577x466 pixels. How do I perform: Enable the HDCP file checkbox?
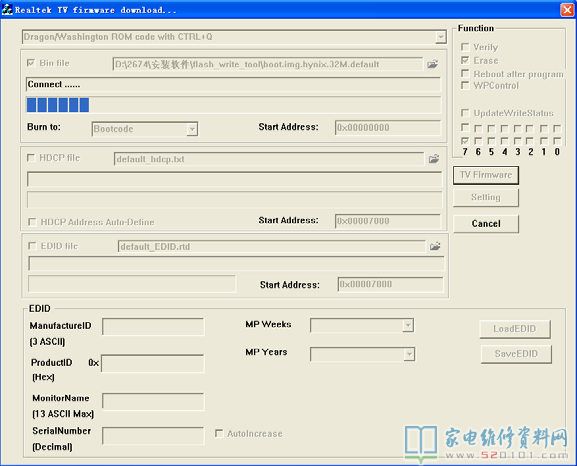[31, 158]
